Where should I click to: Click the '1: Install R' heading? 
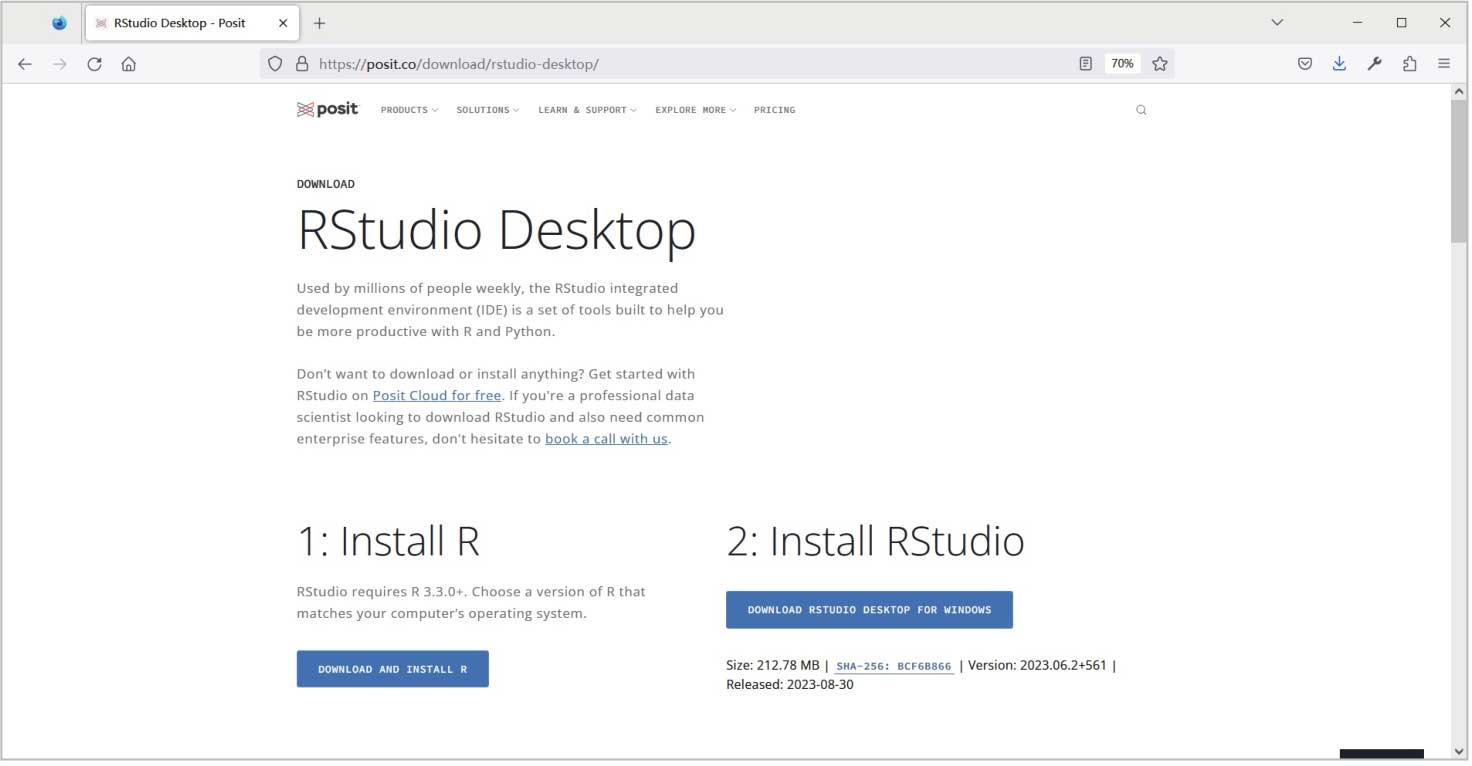point(388,541)
